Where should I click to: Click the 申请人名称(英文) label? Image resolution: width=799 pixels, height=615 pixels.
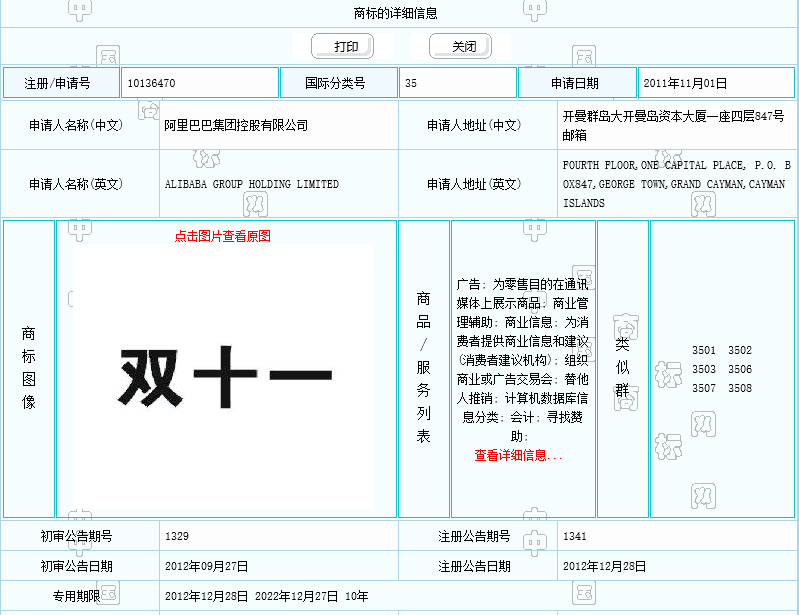click(x=76, y=184)
